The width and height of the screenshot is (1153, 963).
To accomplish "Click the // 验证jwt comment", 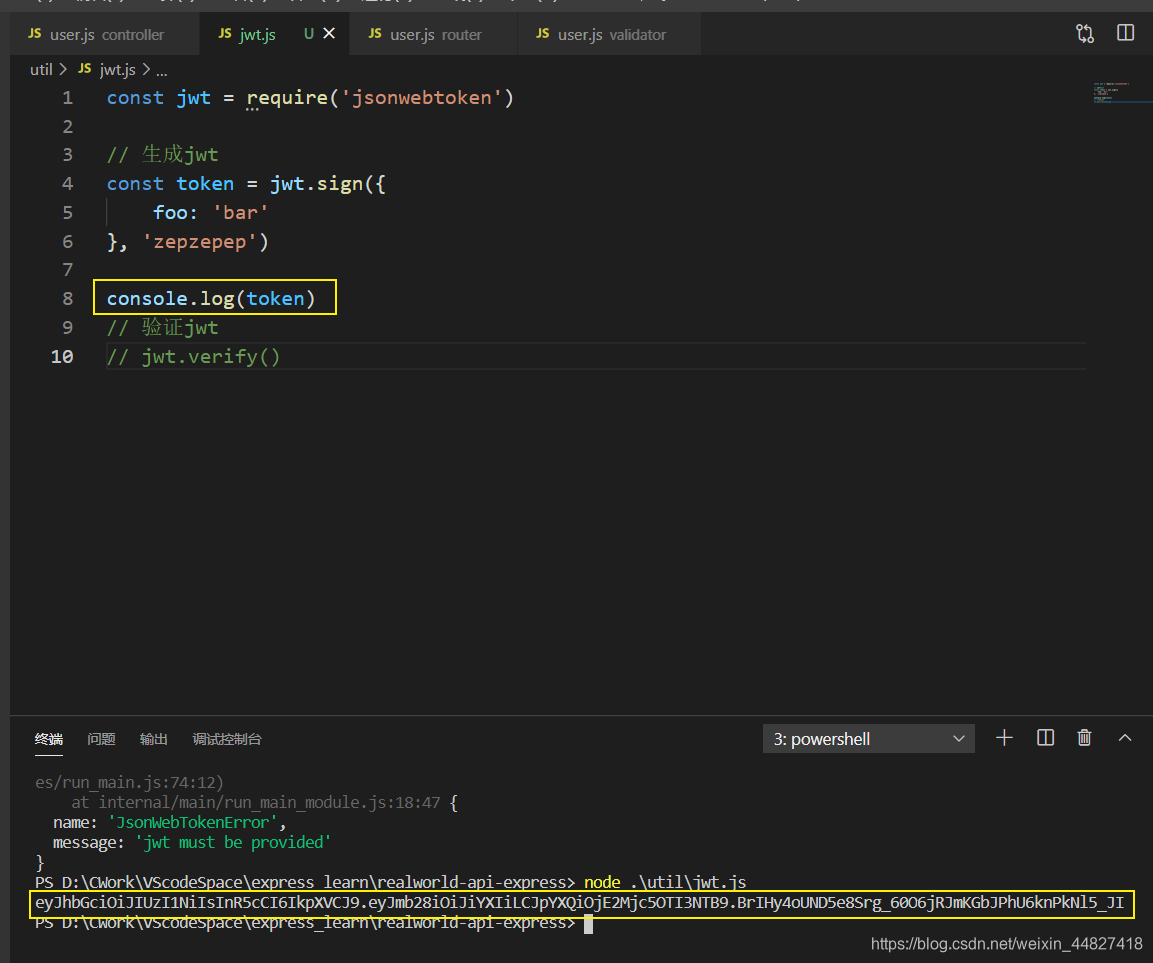I will point(163,328).
